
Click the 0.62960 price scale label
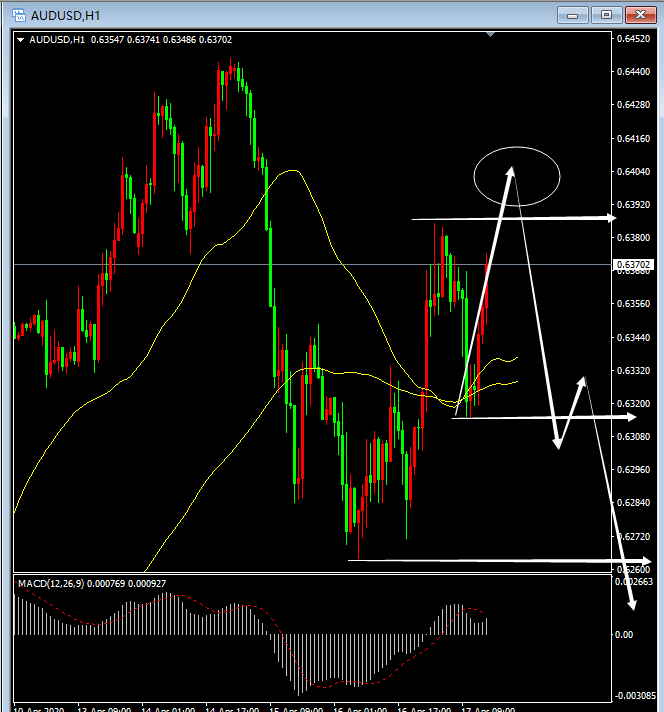pyautogui.click(x=634, y=470)
